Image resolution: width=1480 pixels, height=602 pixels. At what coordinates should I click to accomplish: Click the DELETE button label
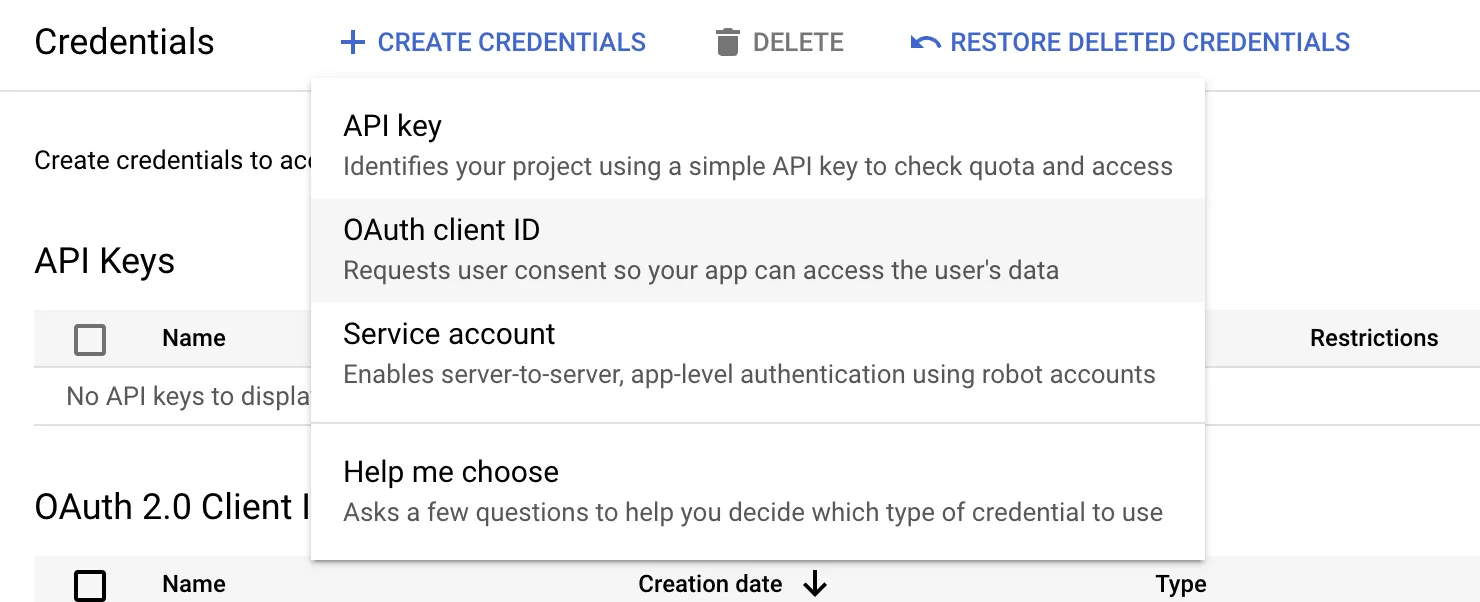[798, 42]
